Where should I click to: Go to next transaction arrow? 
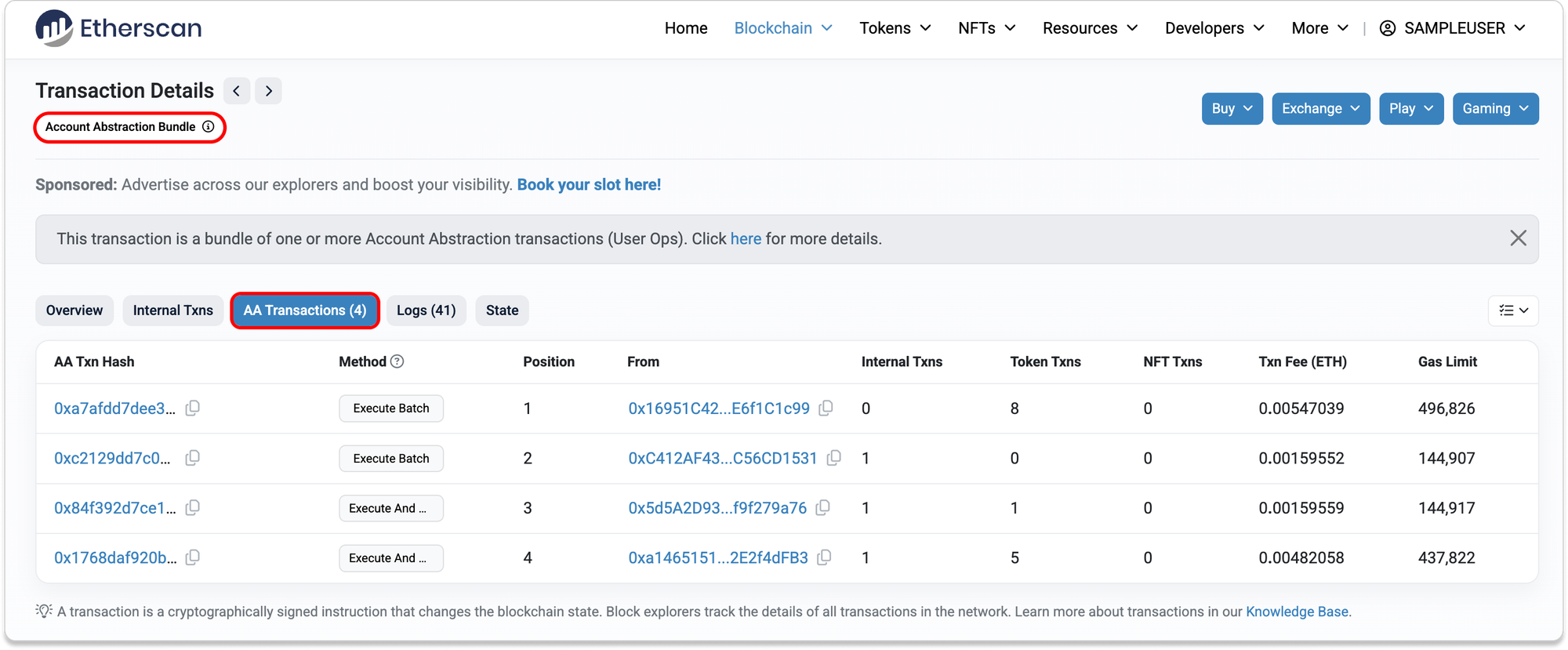[x=268, y=91]
